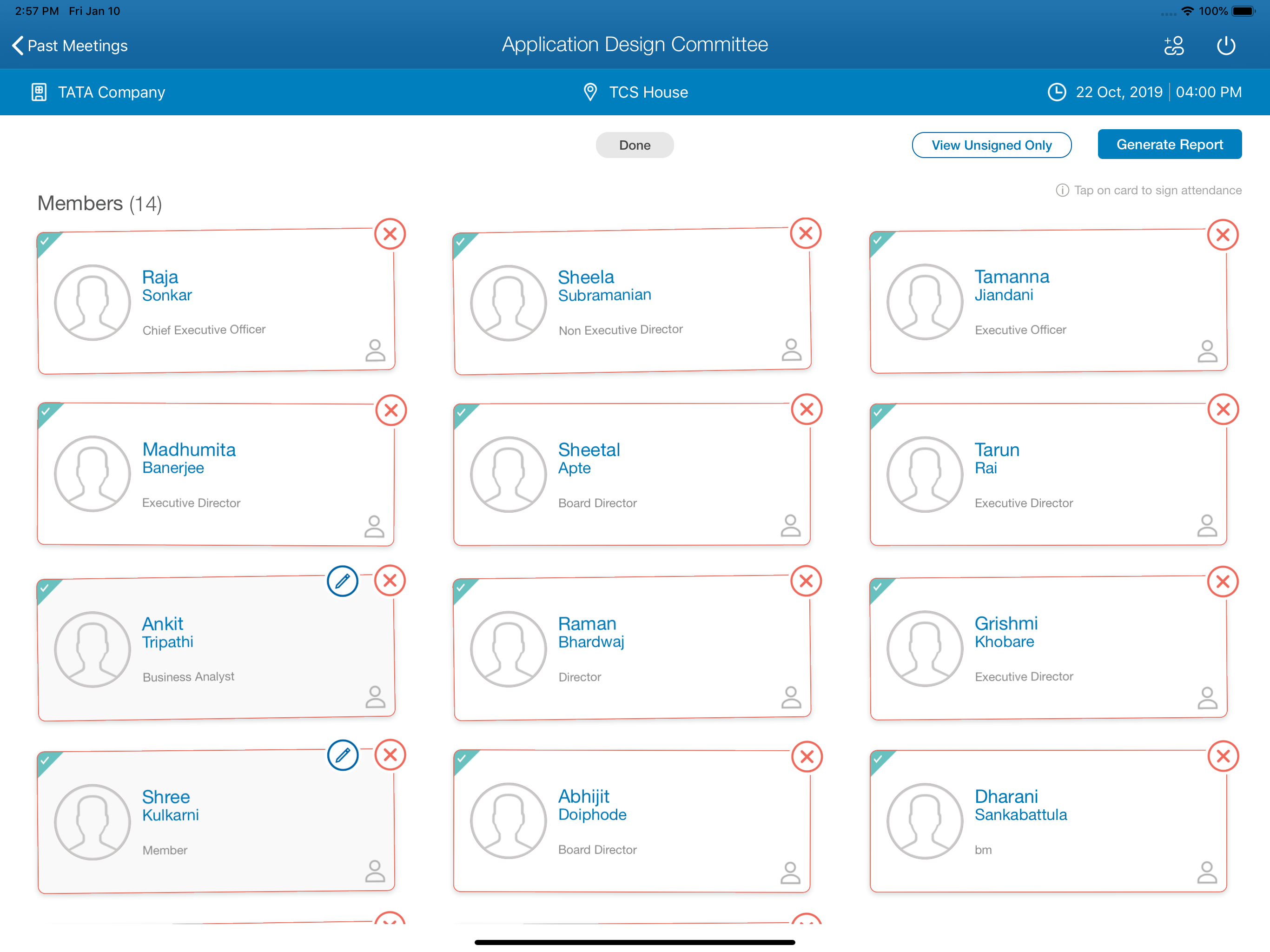Remove Abhijit Doiphode with red X
The image size is (1270, 952).
807,757
